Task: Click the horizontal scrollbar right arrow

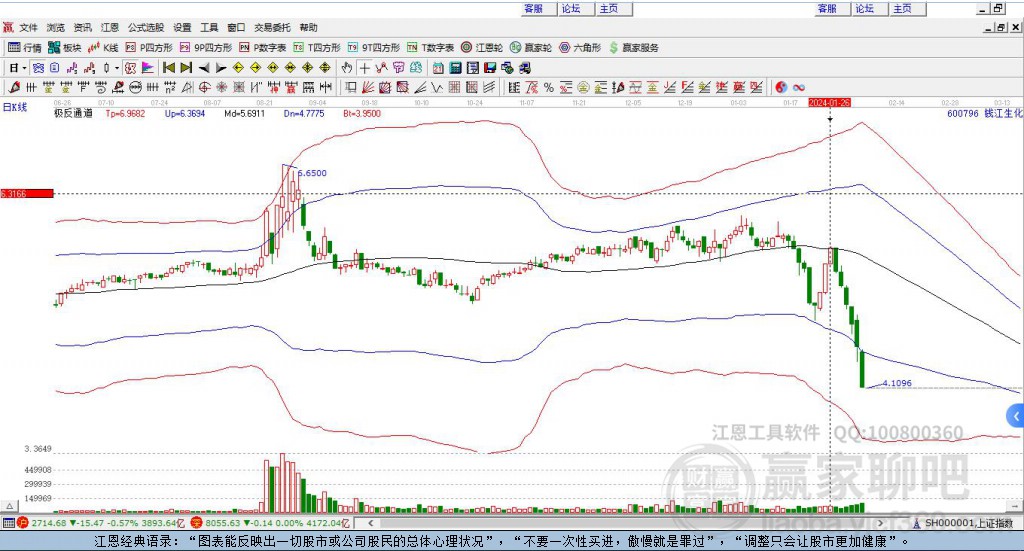Action: [x=880, y=523]
